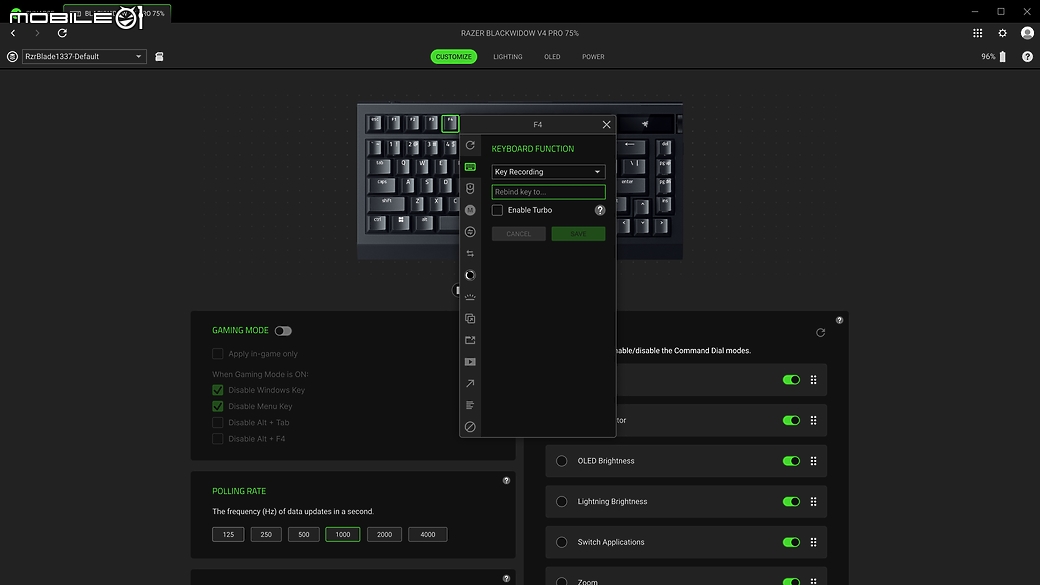Select the Default assignment icon in F4 panel
This screenshot has width=1040, height=585.
click(470, 145)
